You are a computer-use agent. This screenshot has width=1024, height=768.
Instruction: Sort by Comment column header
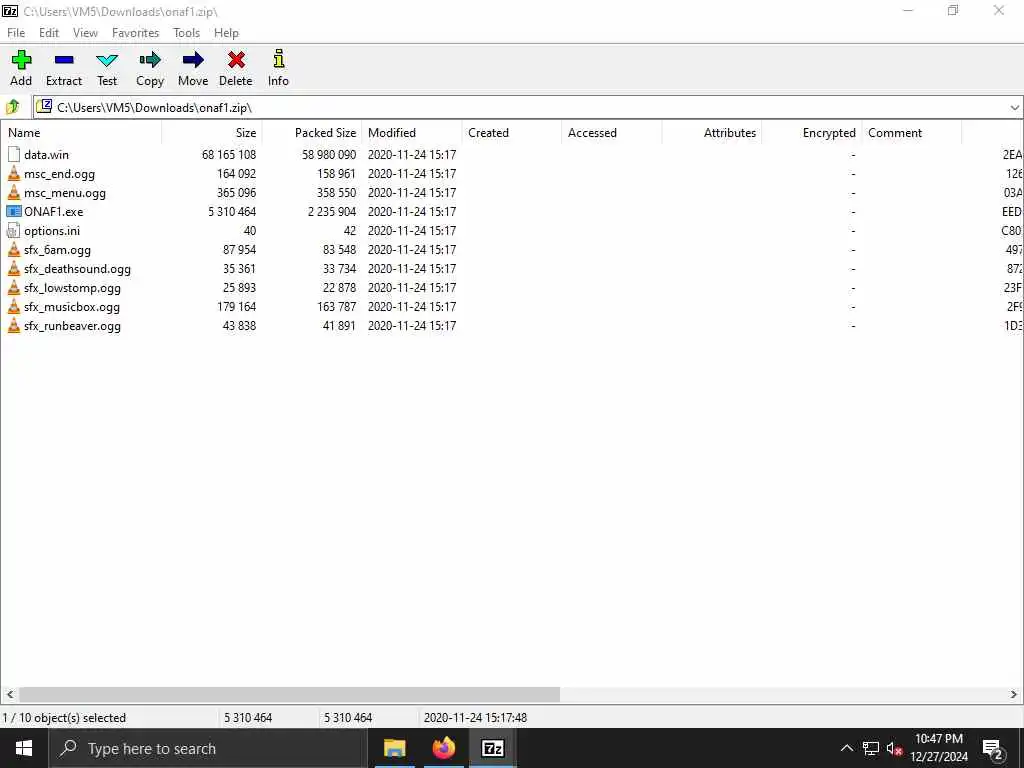pos(912,133)
